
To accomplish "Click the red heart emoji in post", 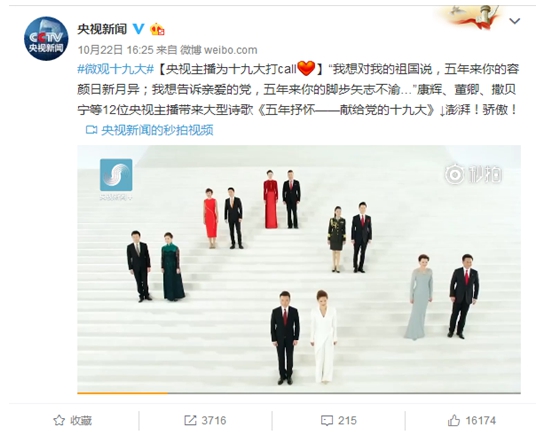I will (306, 68).
